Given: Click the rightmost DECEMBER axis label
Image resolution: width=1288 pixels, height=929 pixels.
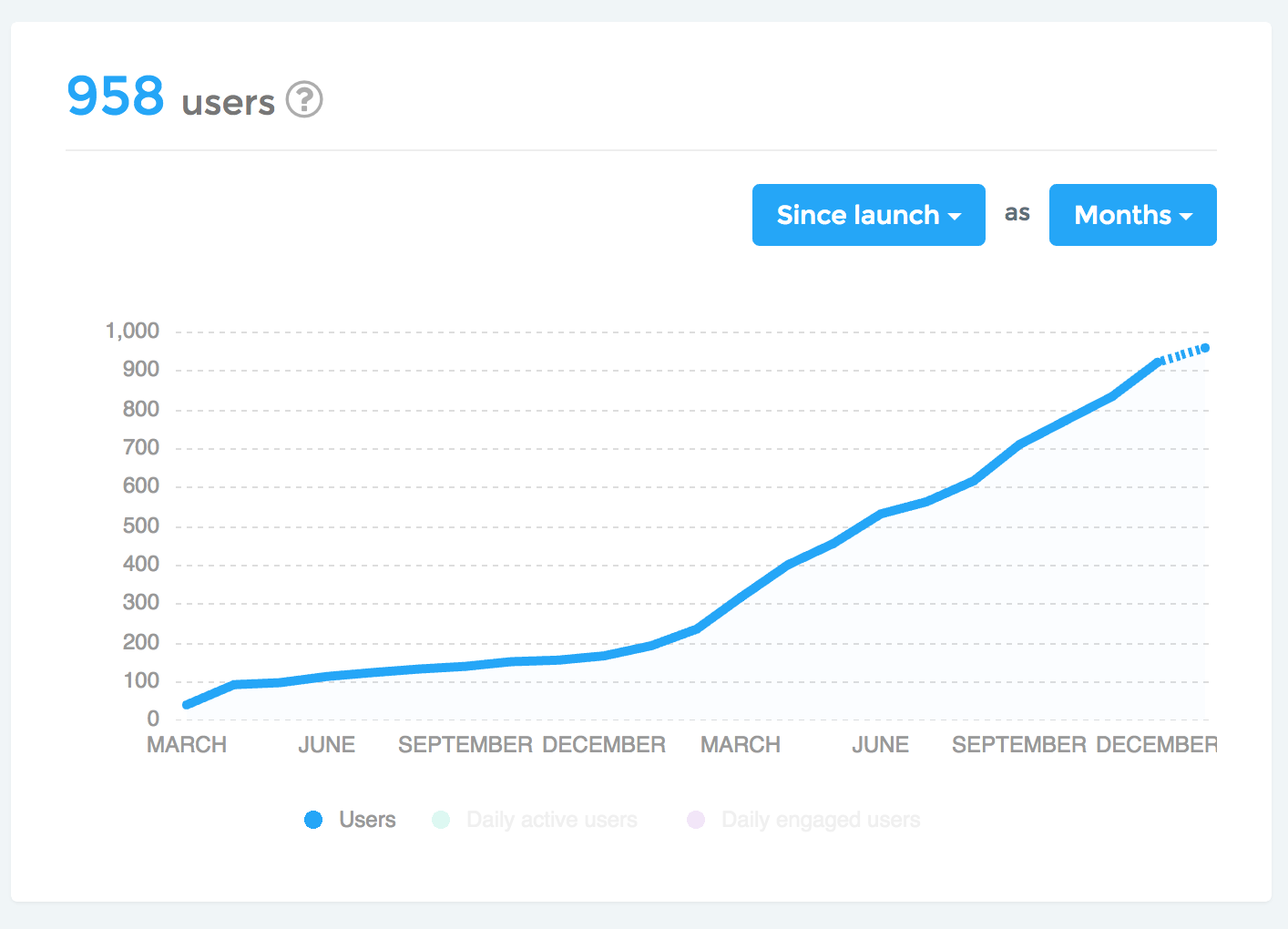Looking at the screenshot, I should pyautogui.click(x=1156, y=745).
